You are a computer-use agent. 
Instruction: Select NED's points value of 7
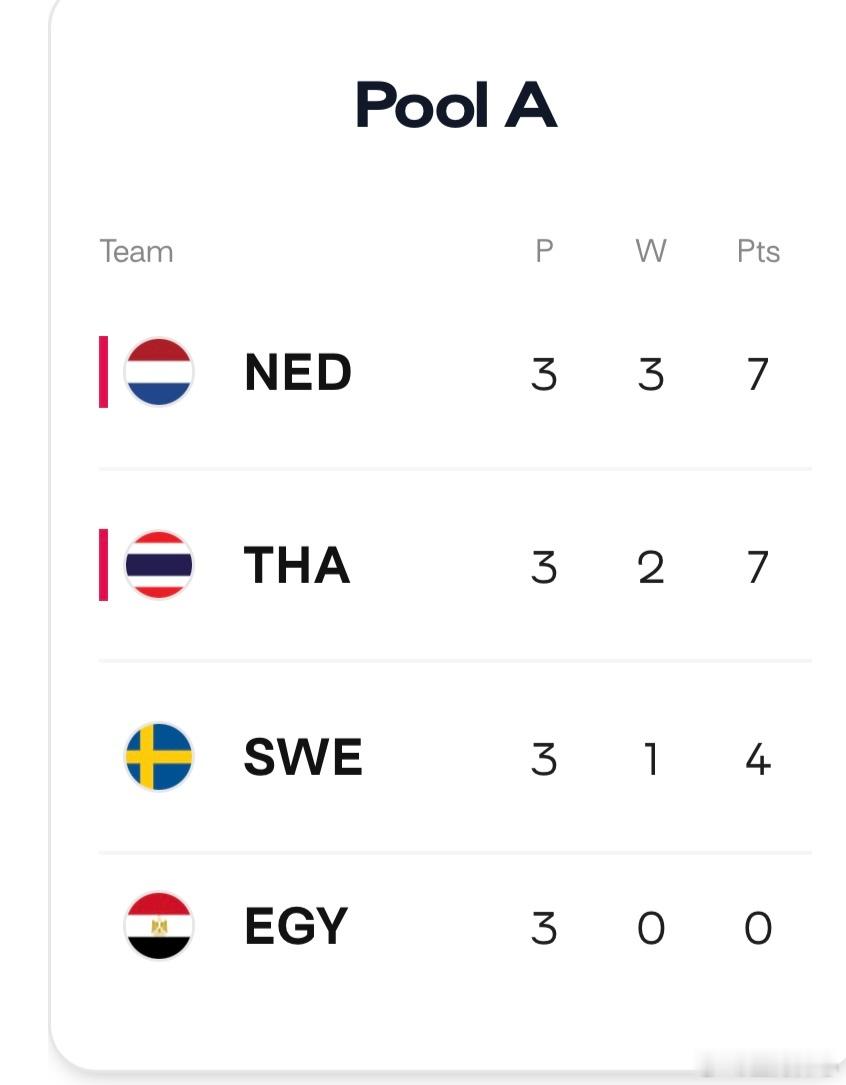point(758,374)
